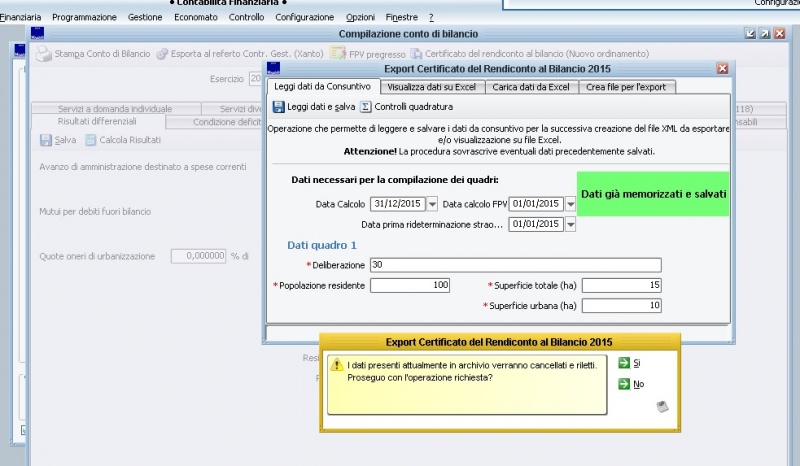Click No text to cancel operation
This screenshot has height=466, width=800.
[639, 384]
